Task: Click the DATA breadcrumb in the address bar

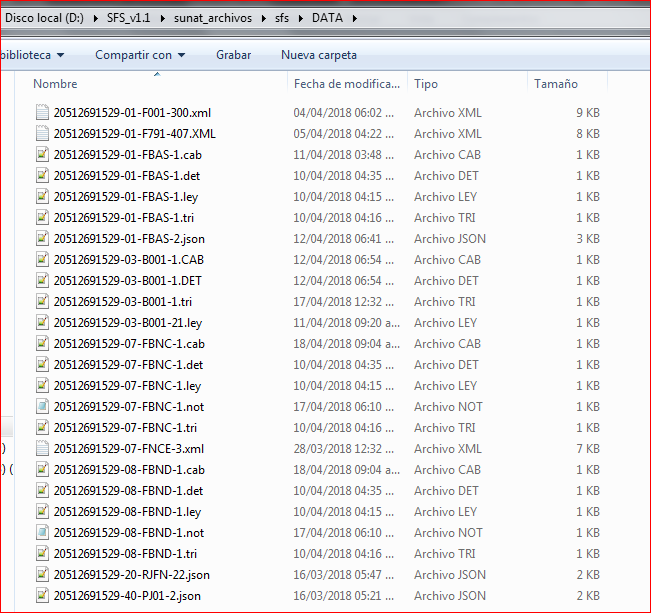Action: [328, 18]
